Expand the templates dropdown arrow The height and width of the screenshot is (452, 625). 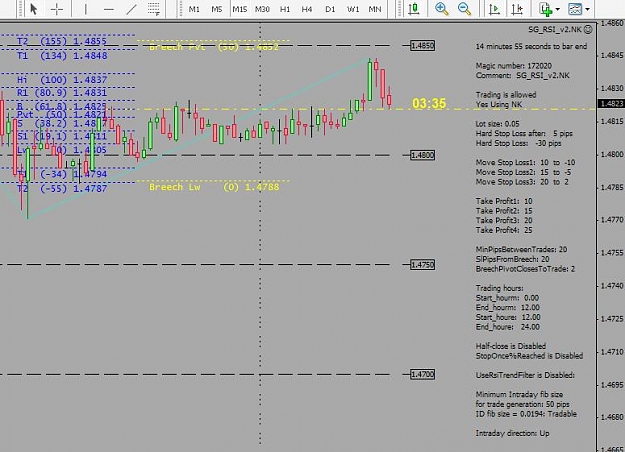(x=587, y=9)
